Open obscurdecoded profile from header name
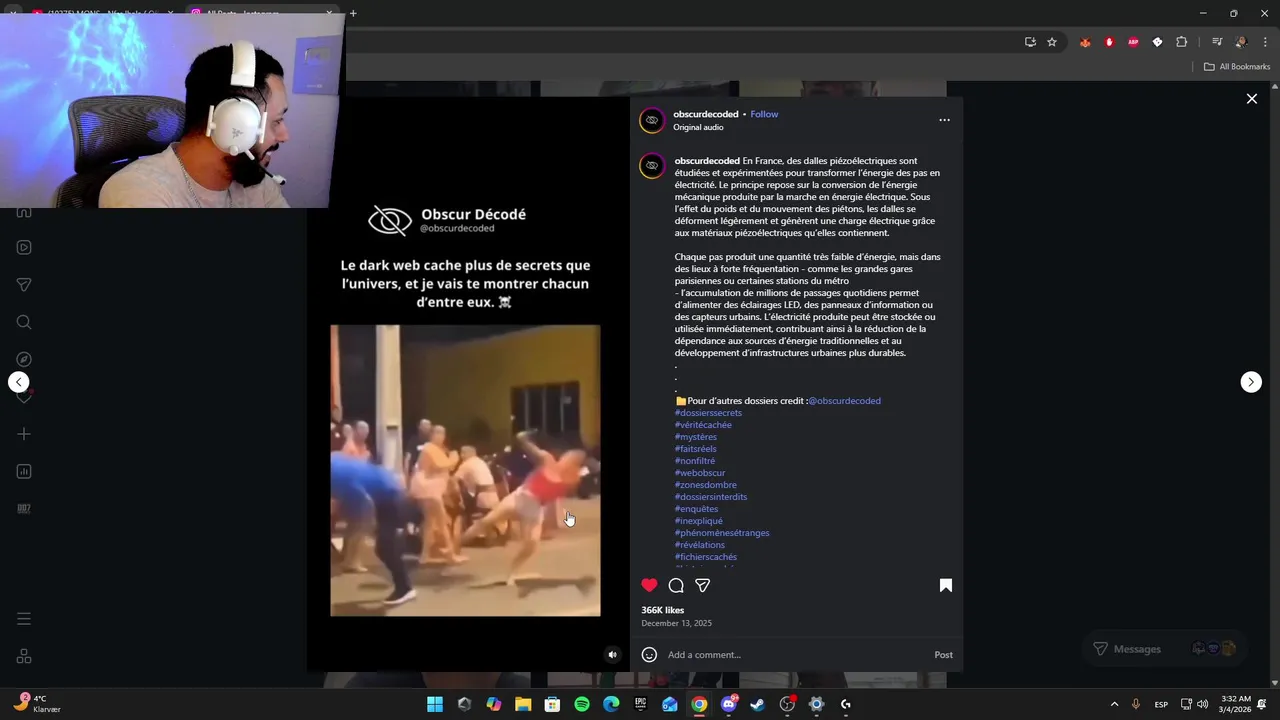The image size is (1280, 720). [705, 114]
